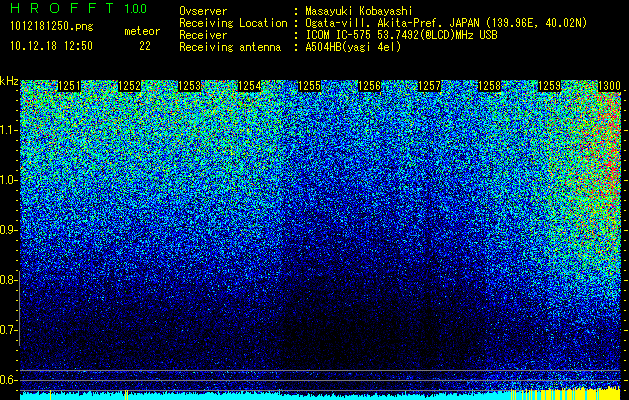Click the 0.8 frequency axis label
The width and height of the screenshot is (629, 400).
click(7, 280)
